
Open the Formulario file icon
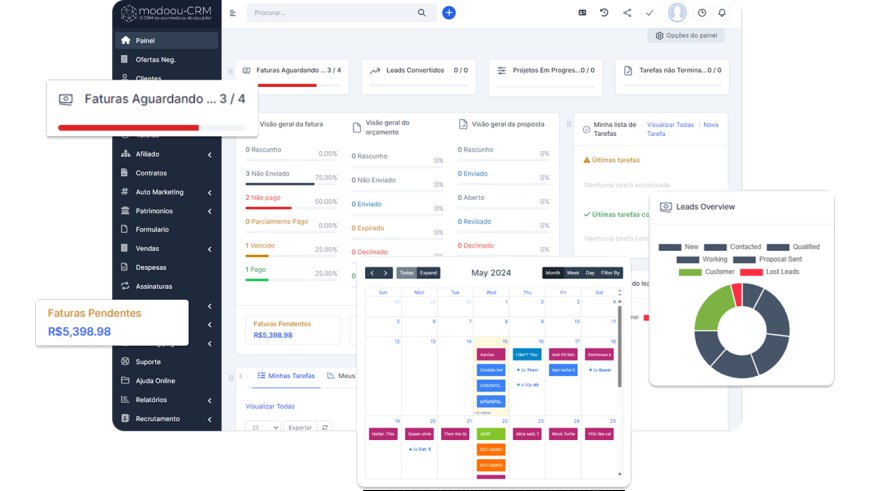[124, 229]
